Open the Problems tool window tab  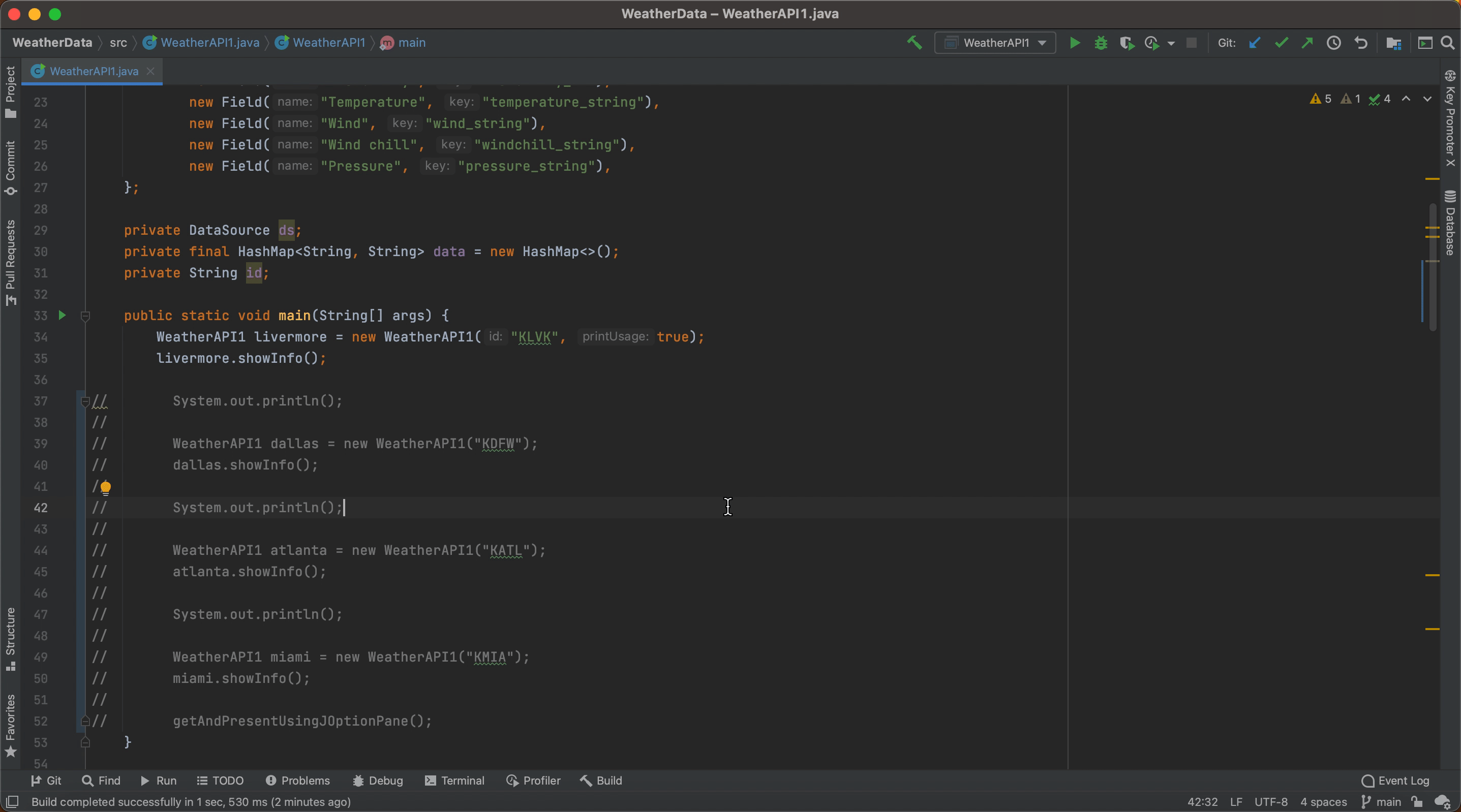(298, 781)
